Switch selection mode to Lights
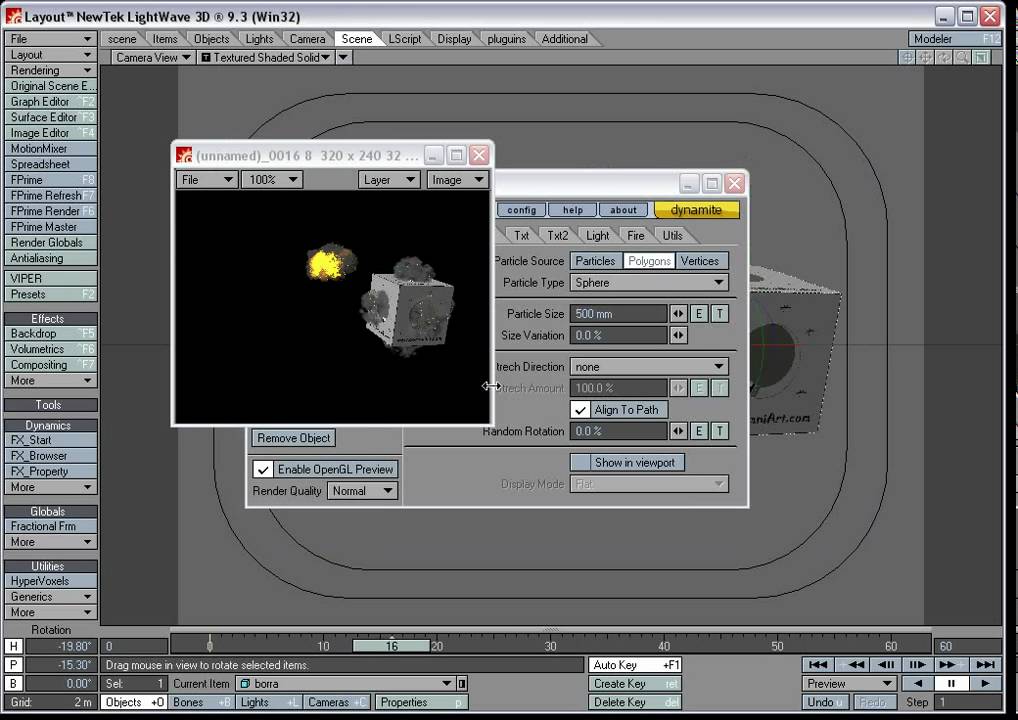Image resolution: width=1018 pixels, height=720 pixels. click(269, 702)
